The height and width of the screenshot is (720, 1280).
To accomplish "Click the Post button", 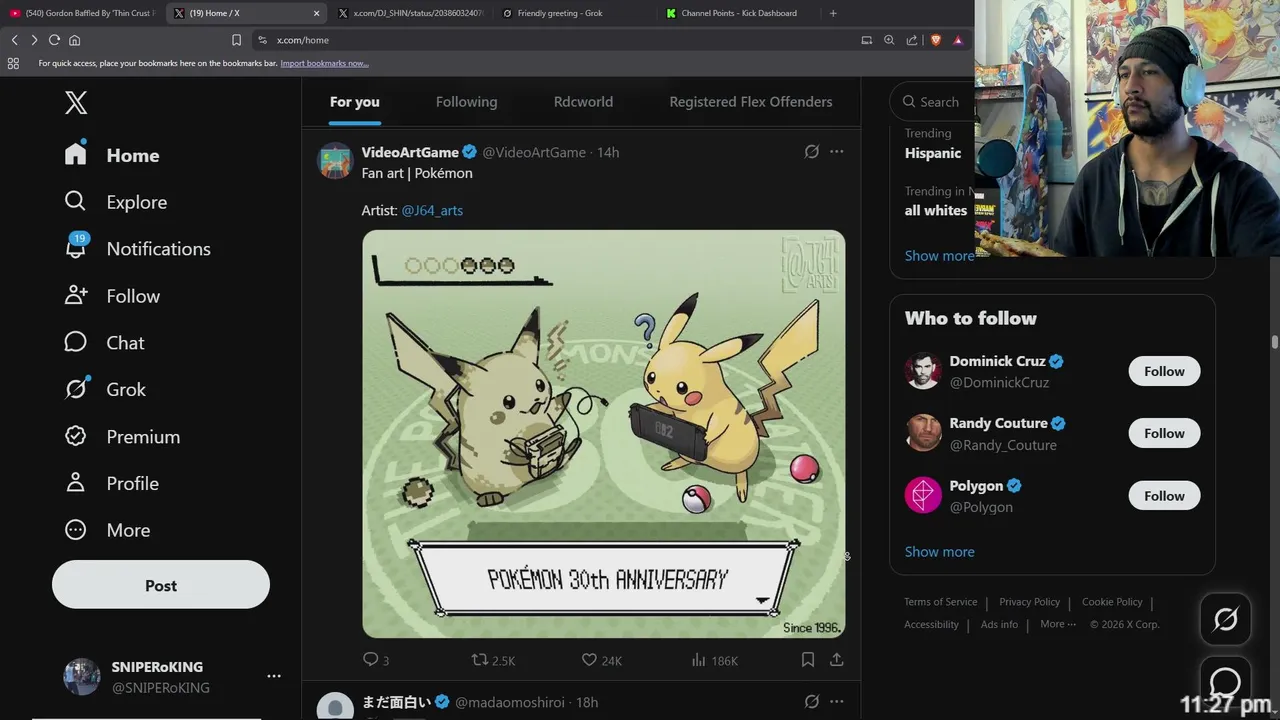I will [x=161, y=586].
